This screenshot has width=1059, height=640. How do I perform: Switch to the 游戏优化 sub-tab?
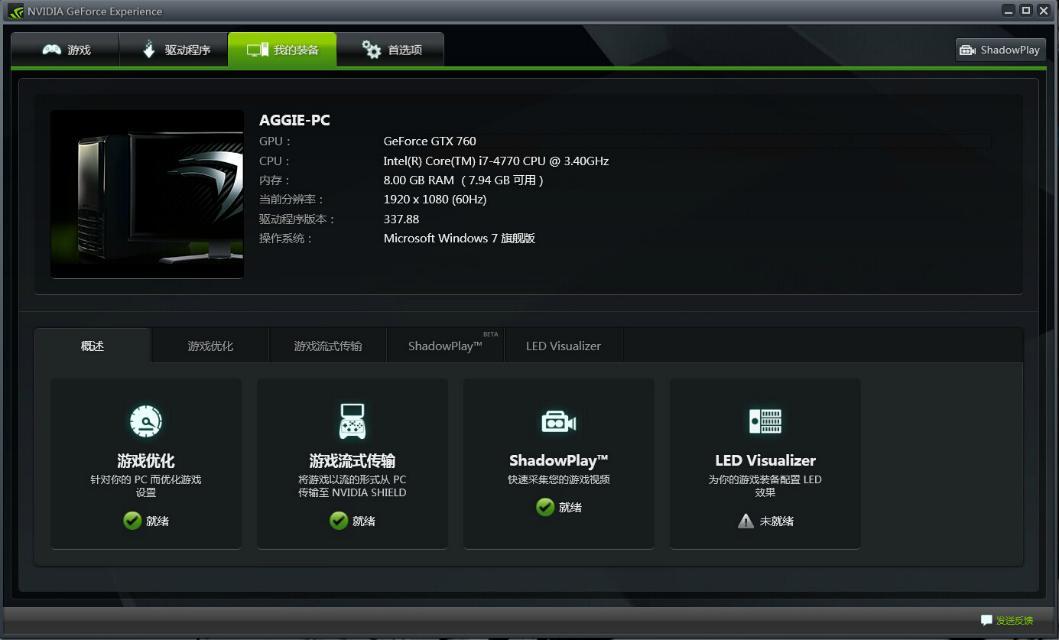pos(210,346)
